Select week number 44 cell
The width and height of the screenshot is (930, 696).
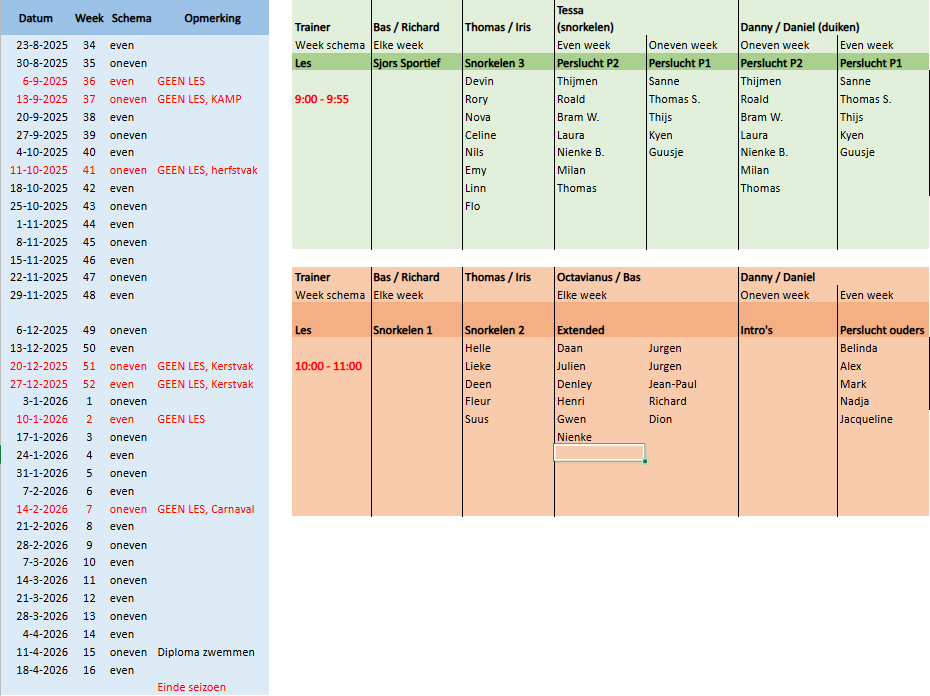pyautogui.click(x=89, y=224)
